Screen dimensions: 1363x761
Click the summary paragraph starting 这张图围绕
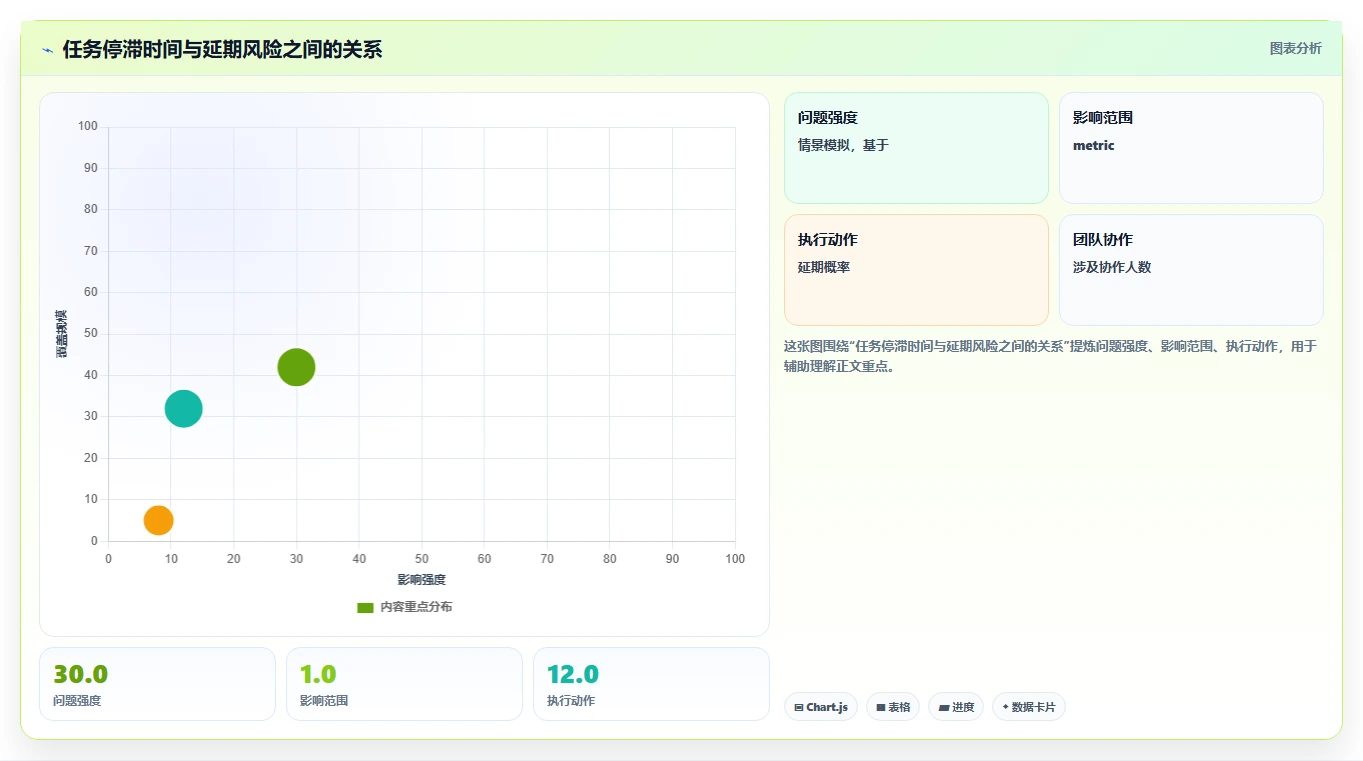coord(1051,356)
